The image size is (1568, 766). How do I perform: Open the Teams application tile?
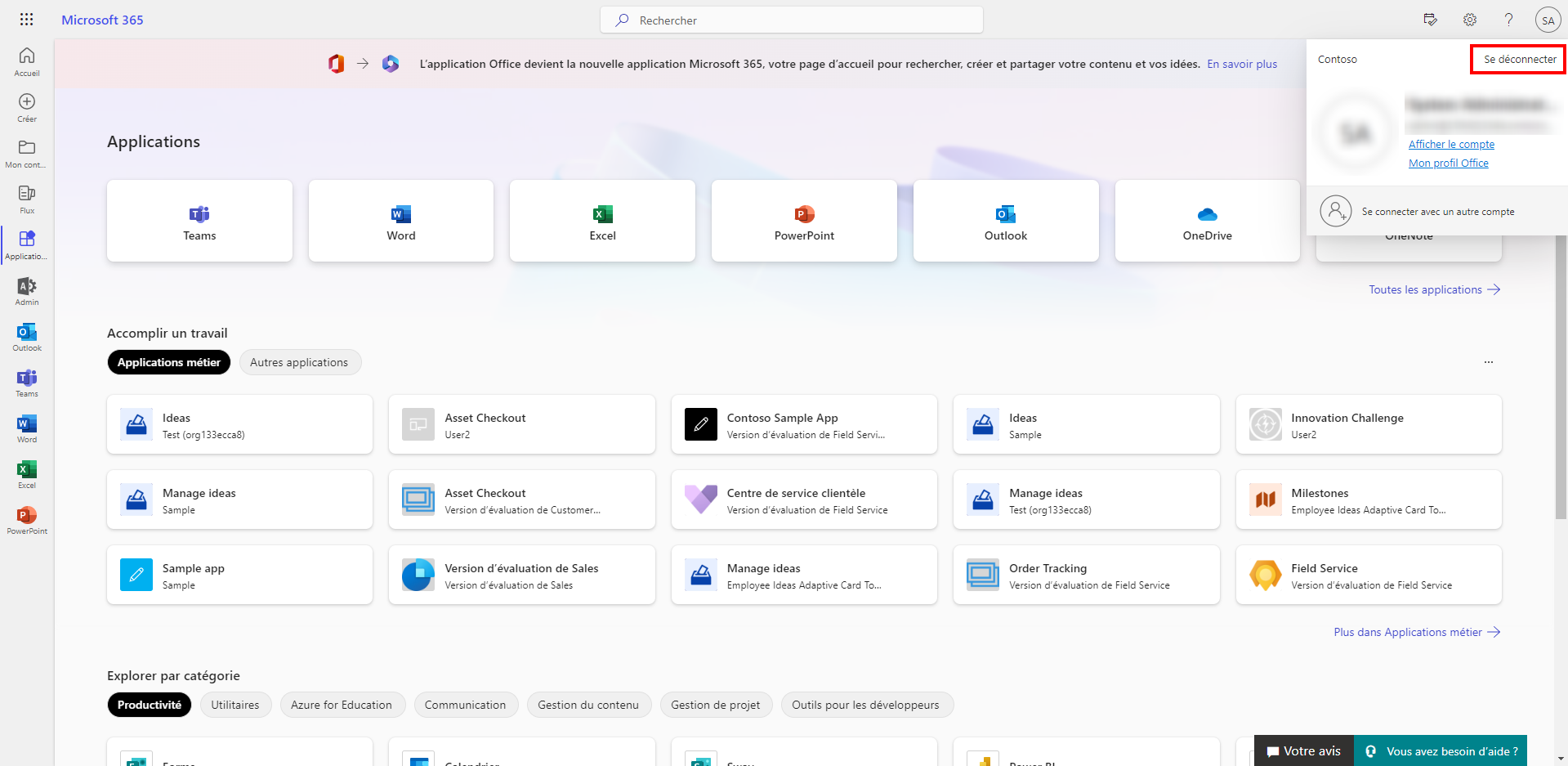coord(199,221)
